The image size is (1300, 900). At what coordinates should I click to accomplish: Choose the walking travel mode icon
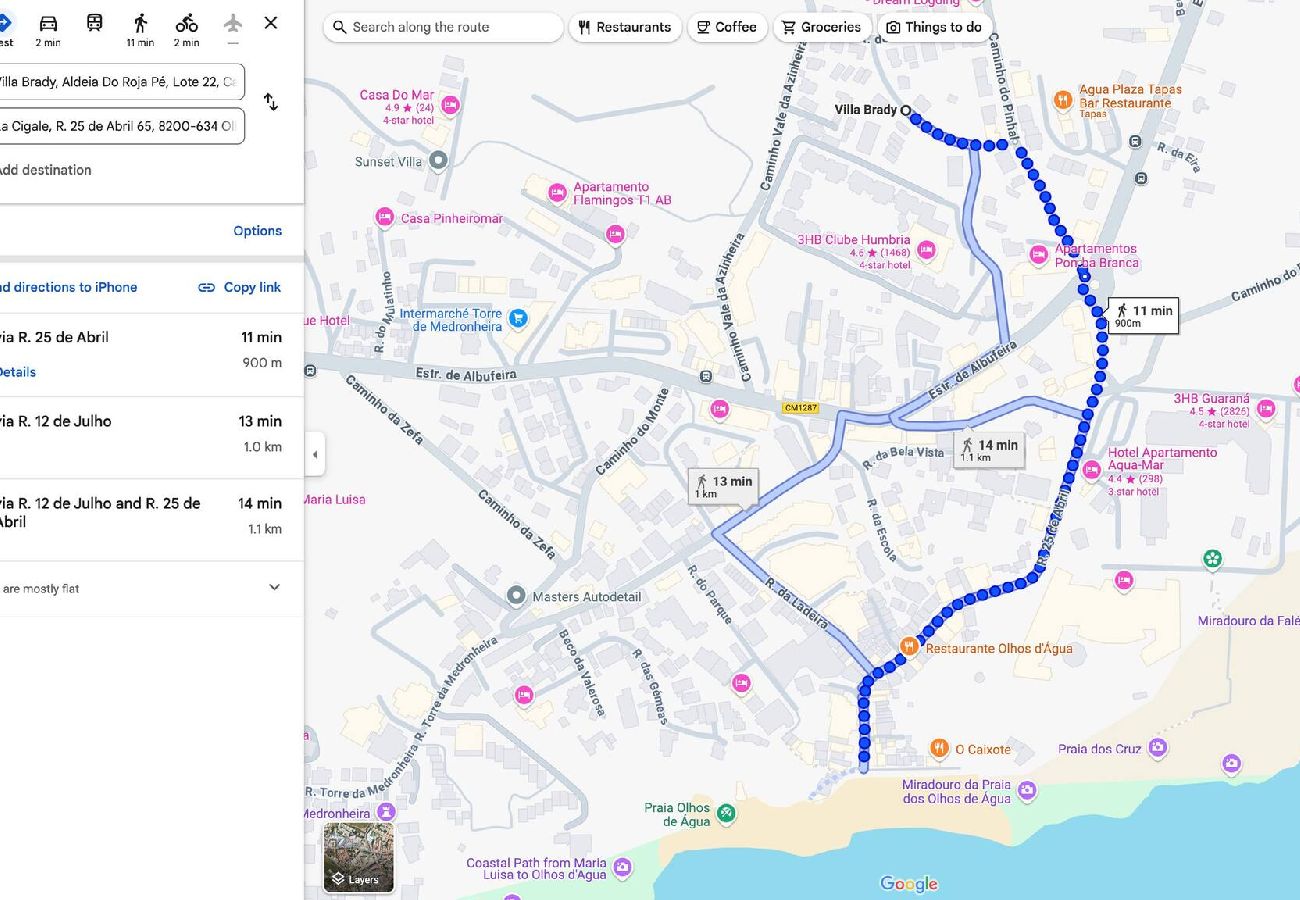pyautogui.click(x=140, y=24)
